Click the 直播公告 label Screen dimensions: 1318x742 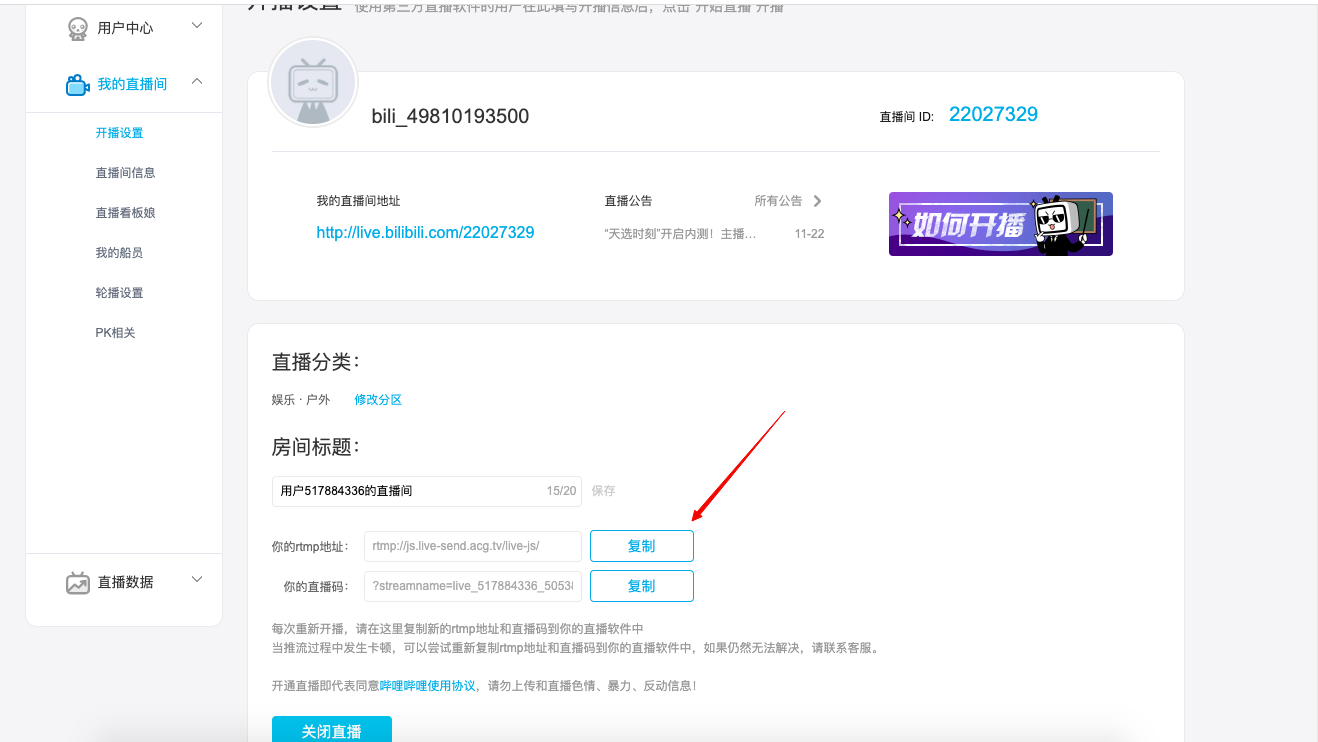[629, 201]
